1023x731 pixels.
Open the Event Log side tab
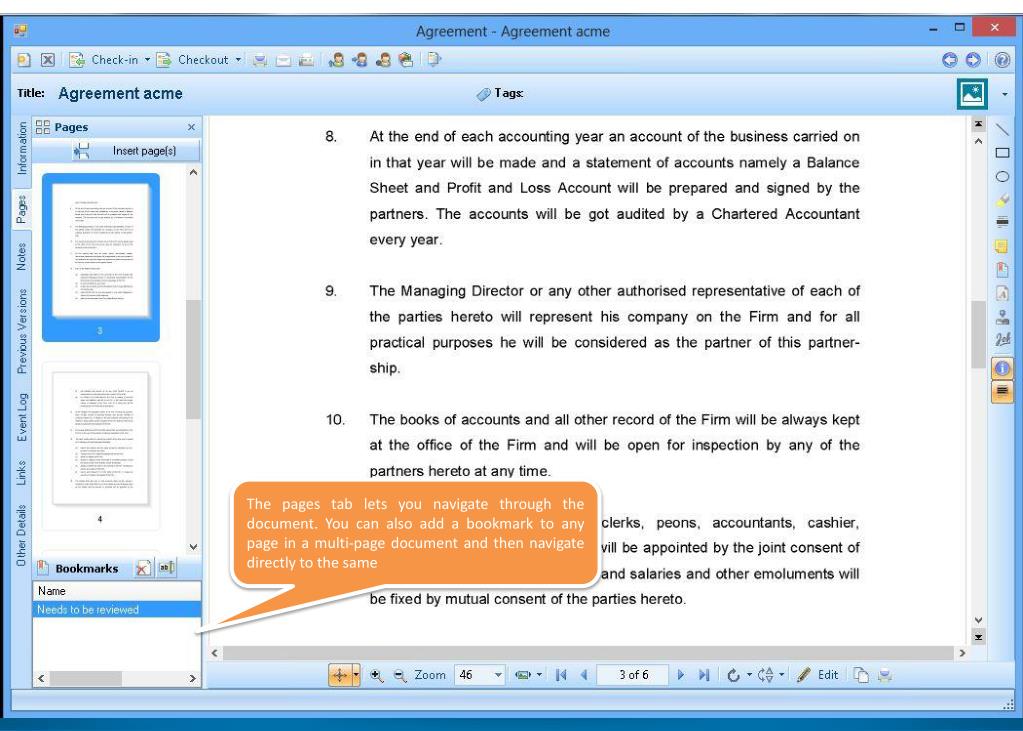point(22,417)
